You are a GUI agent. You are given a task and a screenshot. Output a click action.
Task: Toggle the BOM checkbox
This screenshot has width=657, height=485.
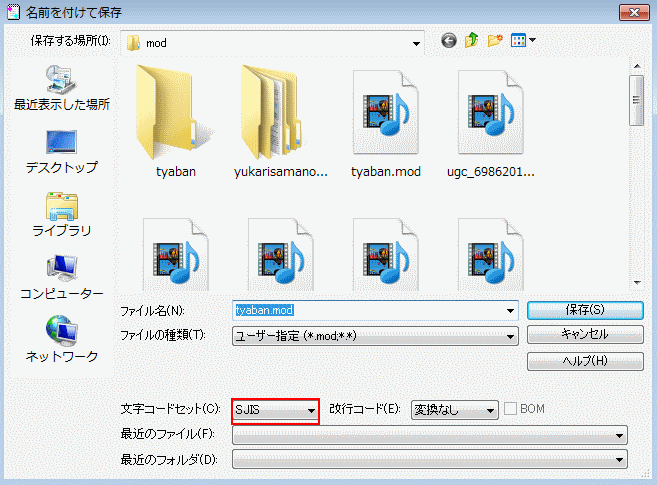click(510, 409)
